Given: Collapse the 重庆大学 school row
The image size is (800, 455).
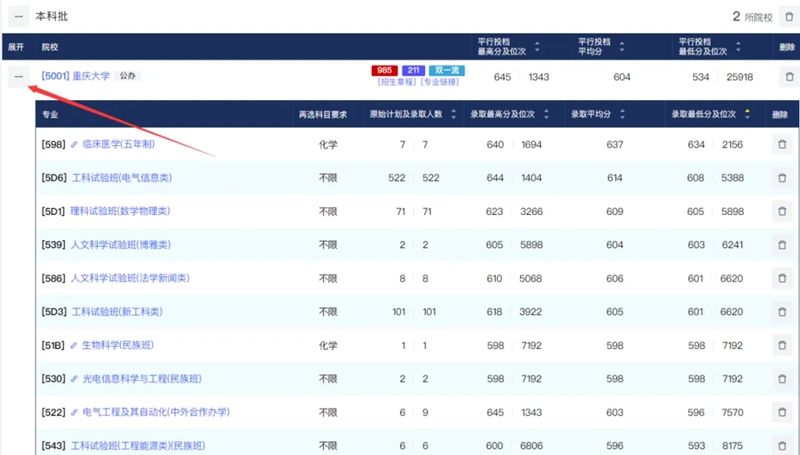Looking at the screenshot, I should click(18, 77).
